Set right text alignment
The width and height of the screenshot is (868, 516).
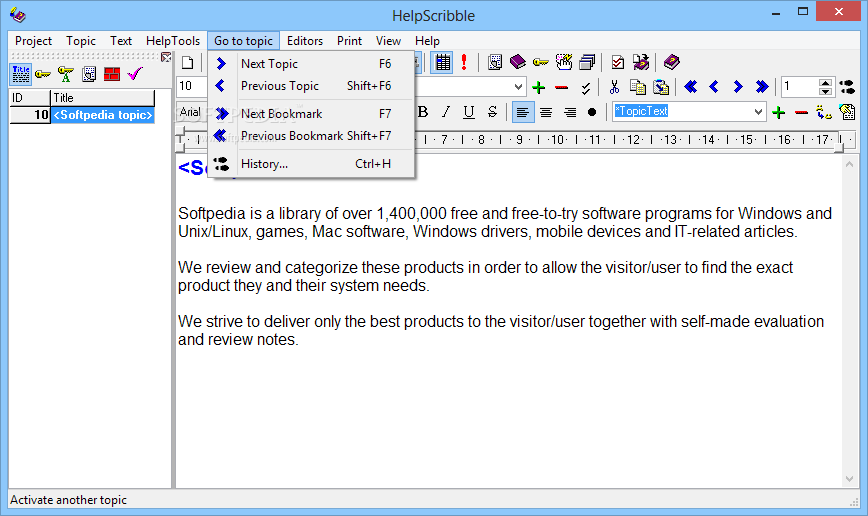(570, 112)
